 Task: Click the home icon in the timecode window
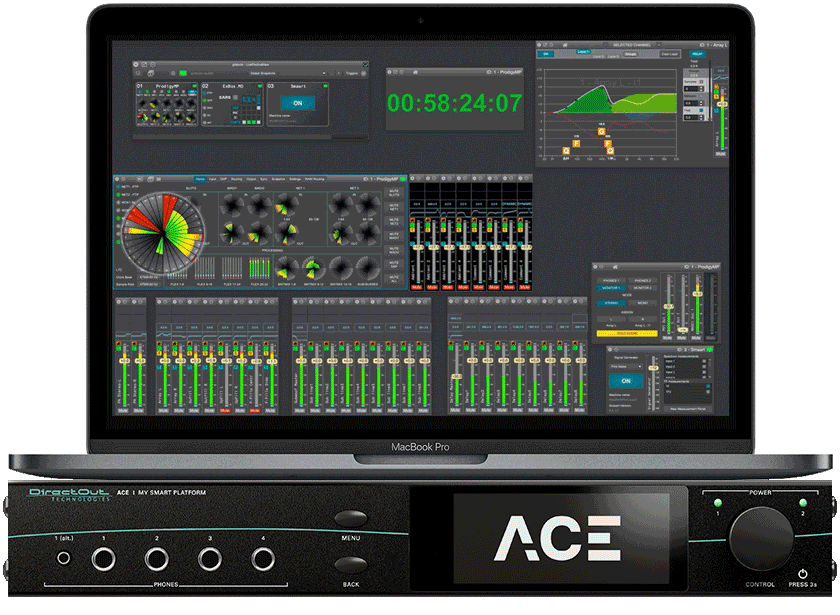(415, 72)
